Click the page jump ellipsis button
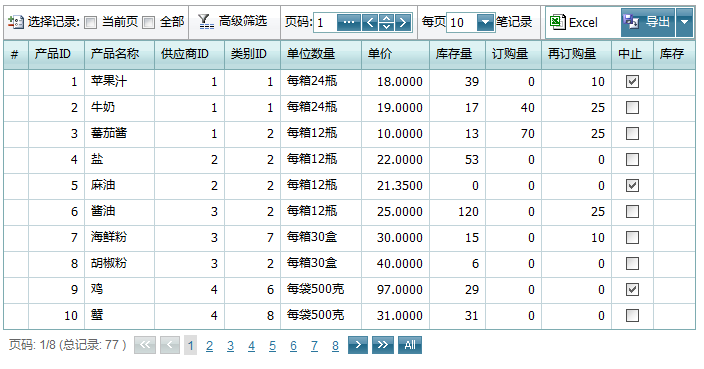 point(349,22)
